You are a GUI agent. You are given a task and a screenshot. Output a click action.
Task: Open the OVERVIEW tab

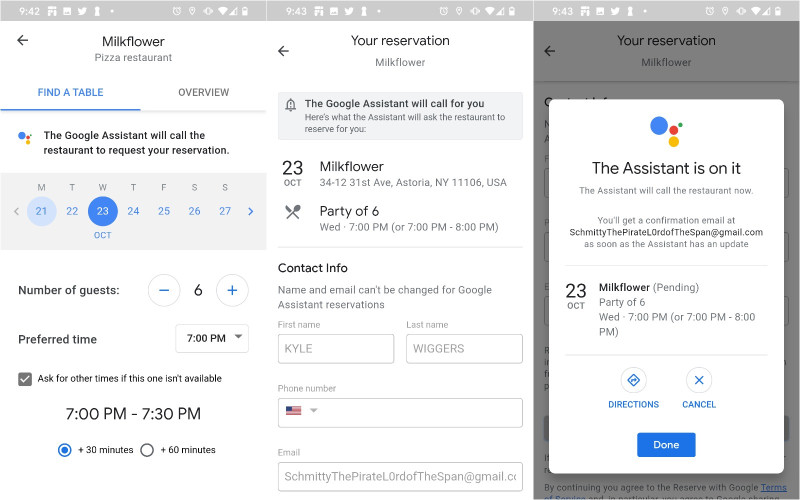point(204,92)
